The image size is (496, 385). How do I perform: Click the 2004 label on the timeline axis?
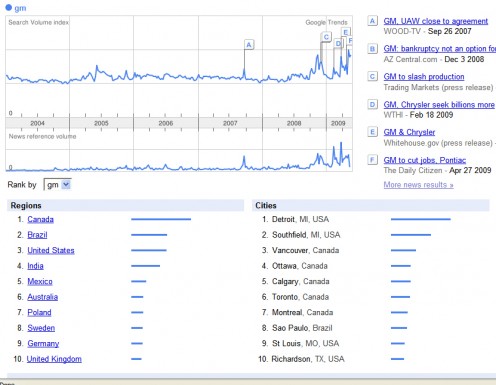pyautogui.click(x=37, y=123)
